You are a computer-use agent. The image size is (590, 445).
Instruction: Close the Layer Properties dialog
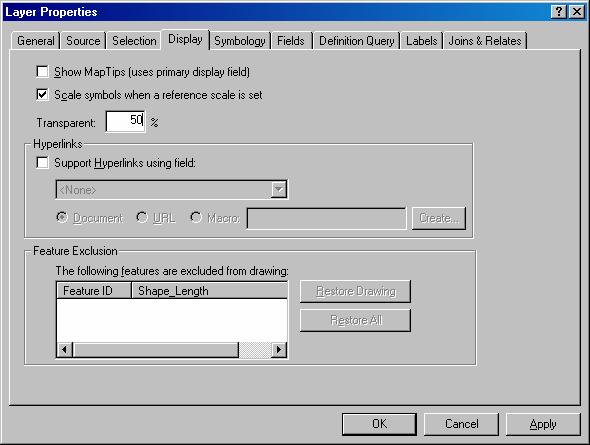pos(577,12)
